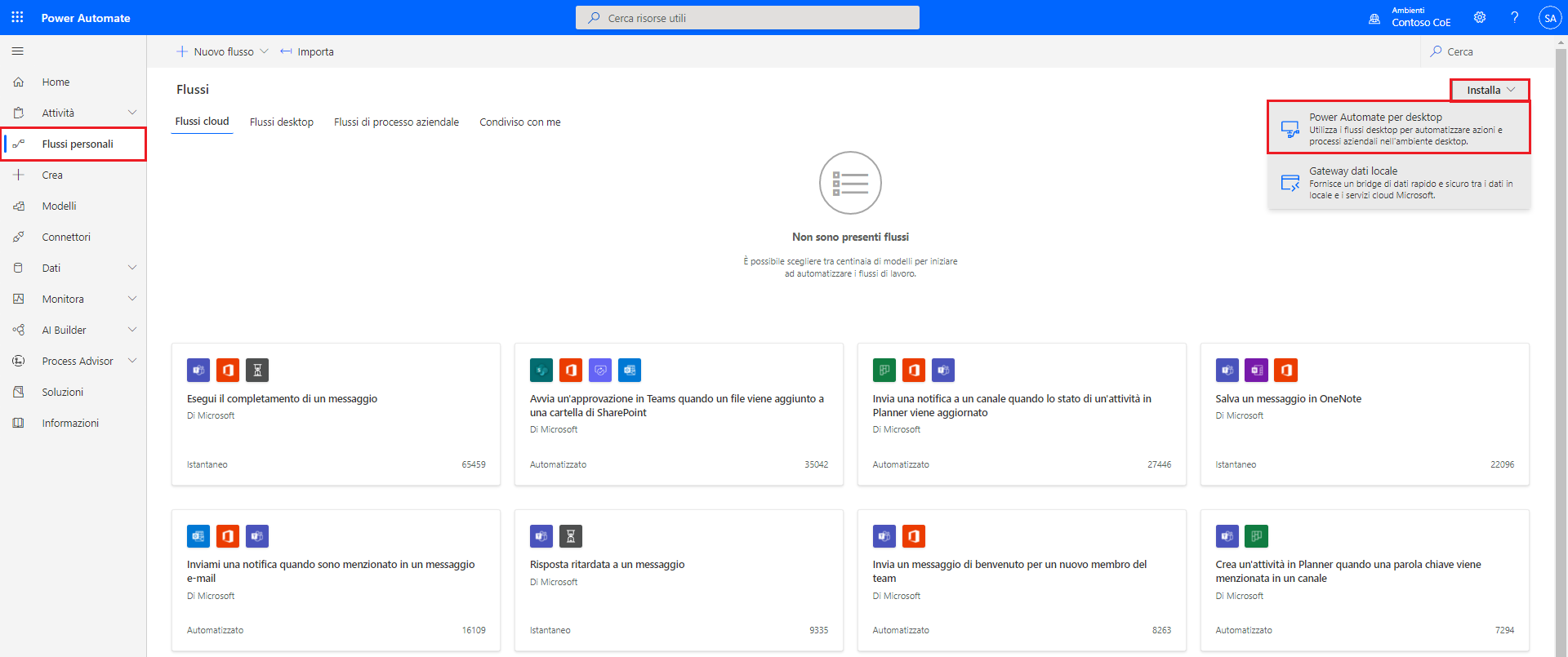This screenshot has height=657, width=1568.
Task: Click the Office icon on Invia un messaggio di benvenuto card
Action: point(914,536)
